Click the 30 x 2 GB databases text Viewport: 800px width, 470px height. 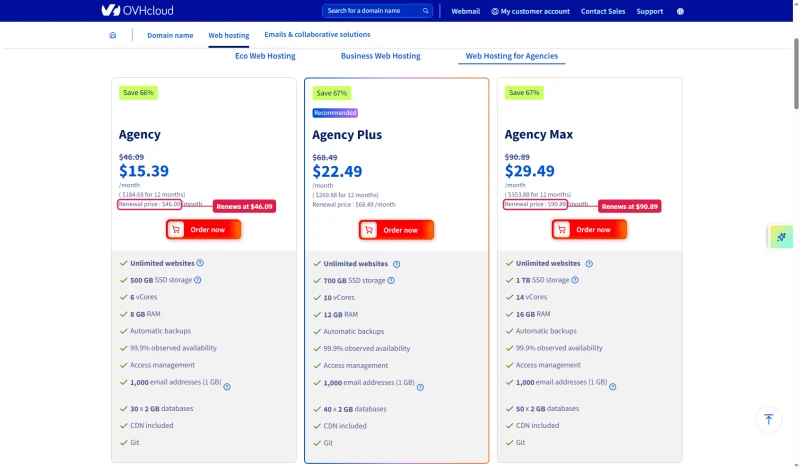pyautogui.click(x=161, y=408)
